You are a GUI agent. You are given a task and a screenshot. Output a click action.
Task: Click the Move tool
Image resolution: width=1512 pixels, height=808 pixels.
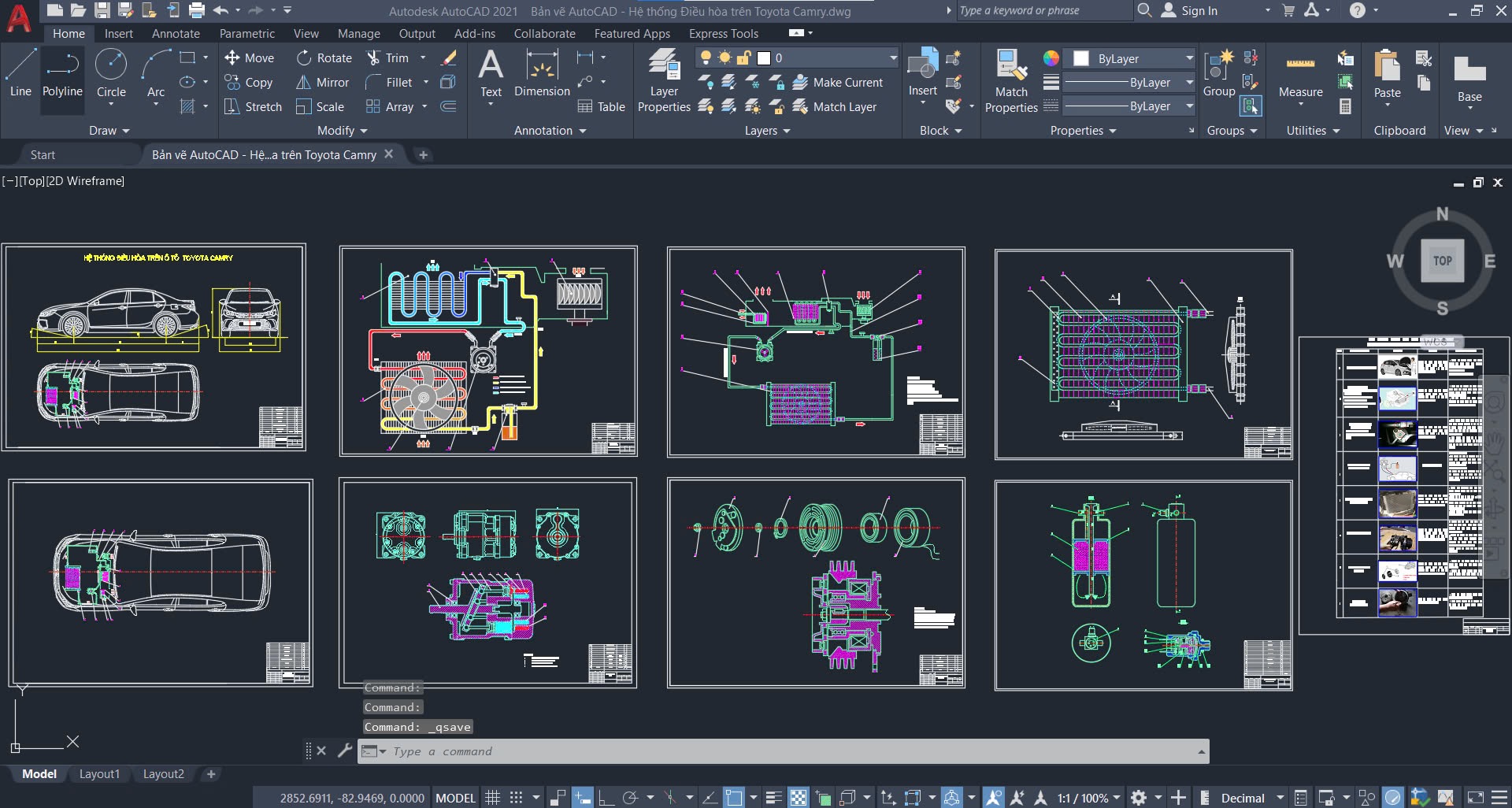point(249,57)
